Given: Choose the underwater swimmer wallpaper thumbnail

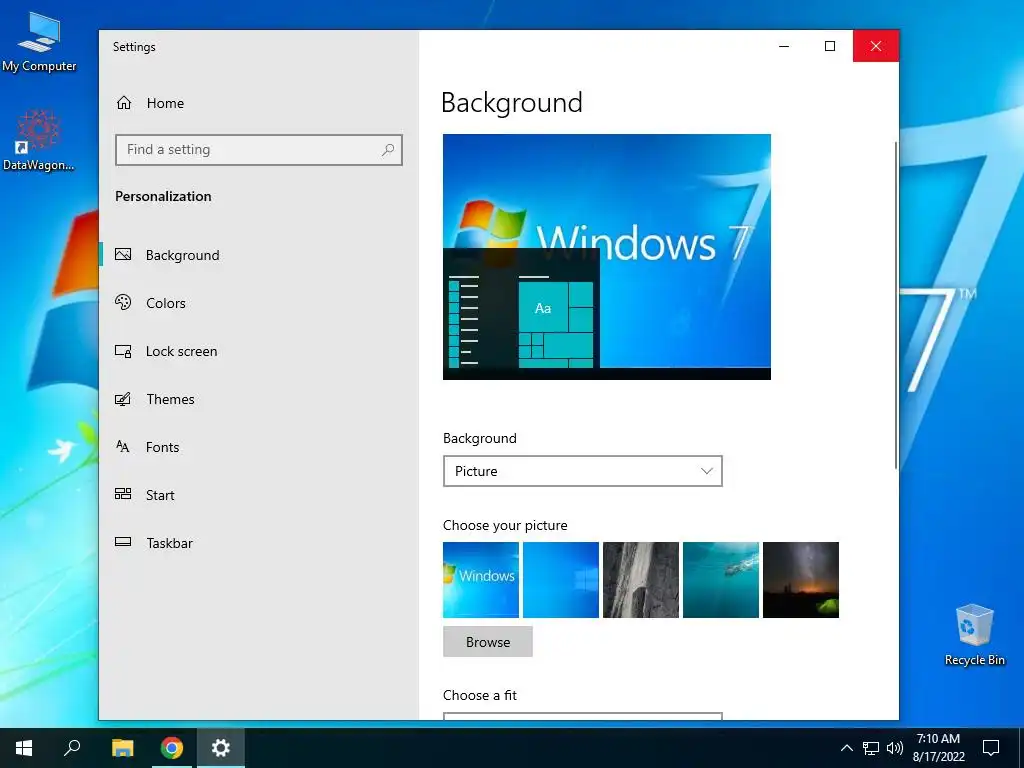Looking at the screenshot, I should [x=721, y=580].
